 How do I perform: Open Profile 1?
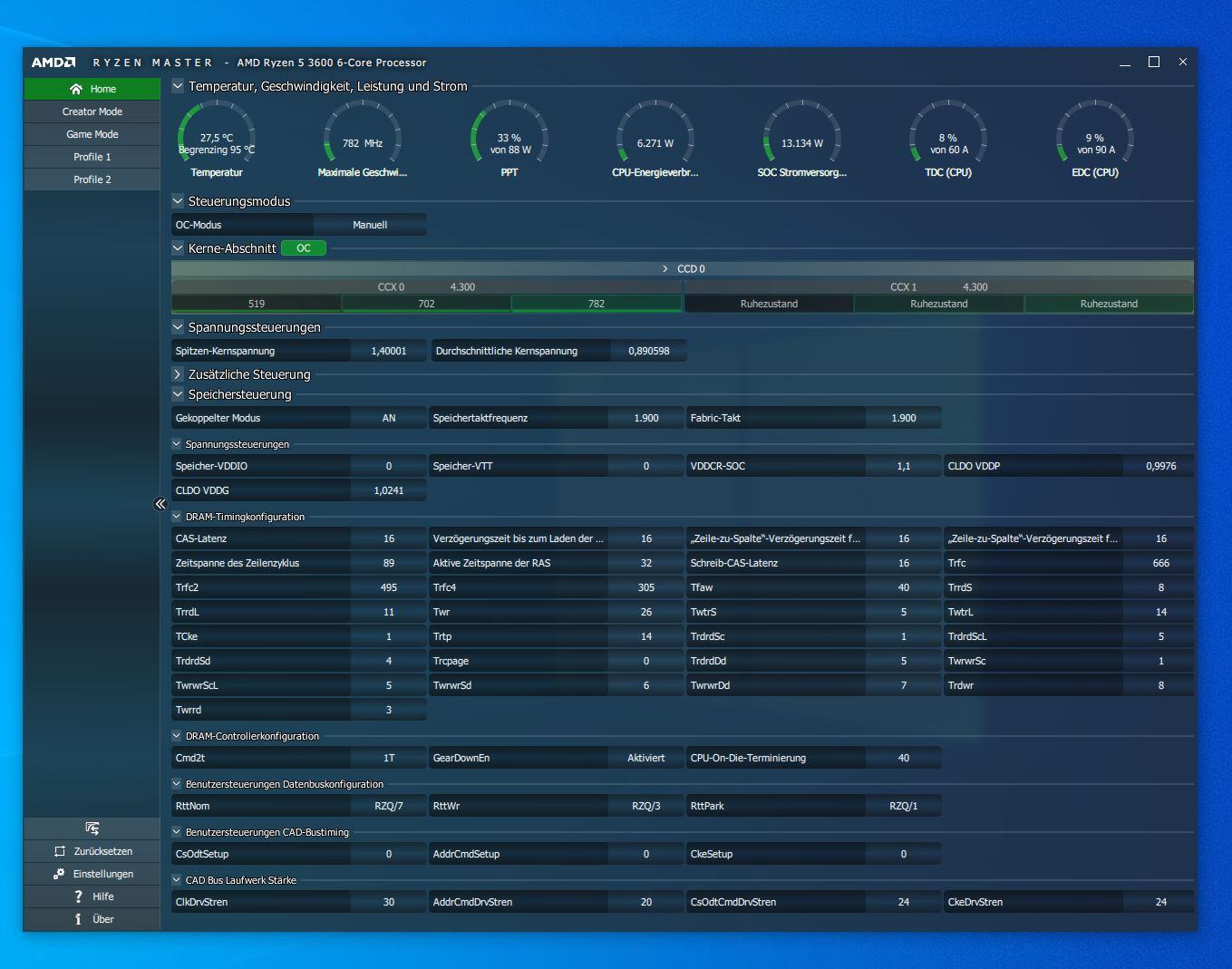[x=92, y=157]
